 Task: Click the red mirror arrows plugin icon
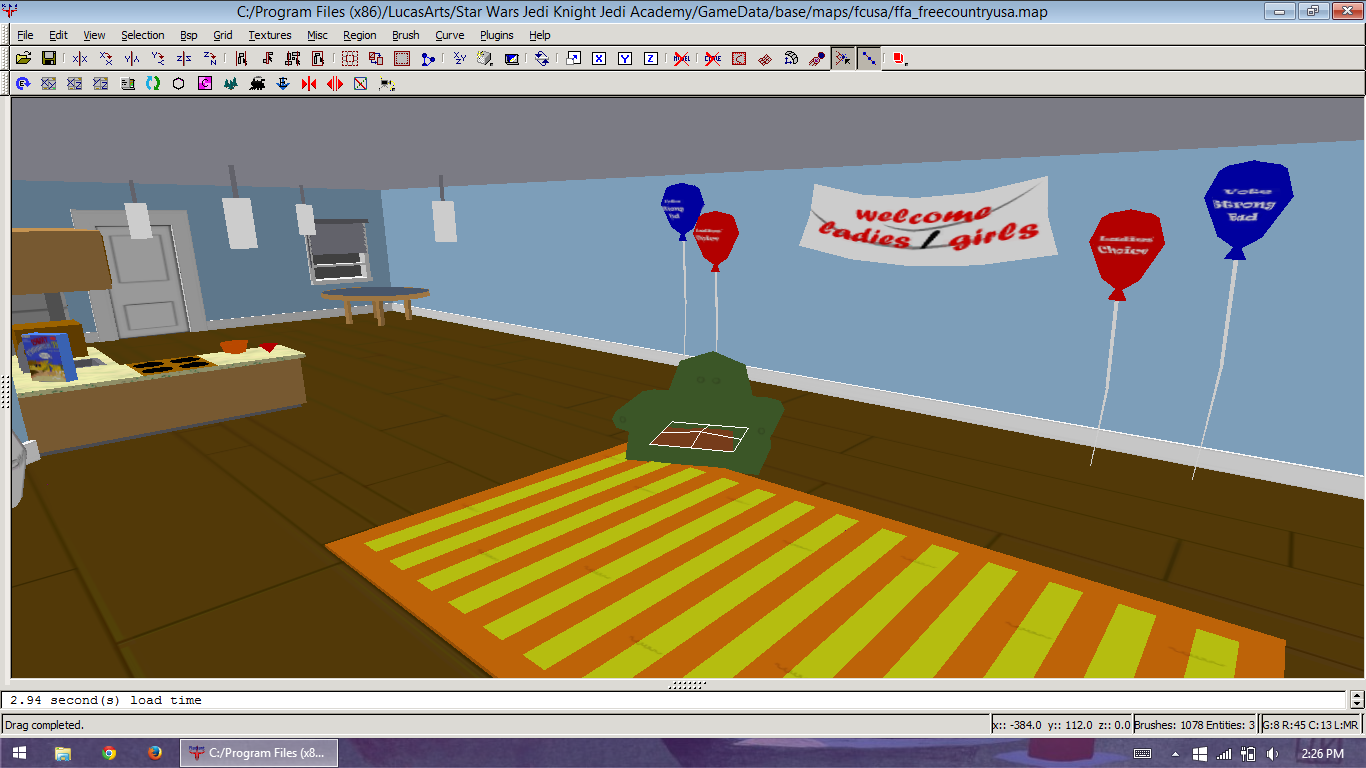(309, 84)
